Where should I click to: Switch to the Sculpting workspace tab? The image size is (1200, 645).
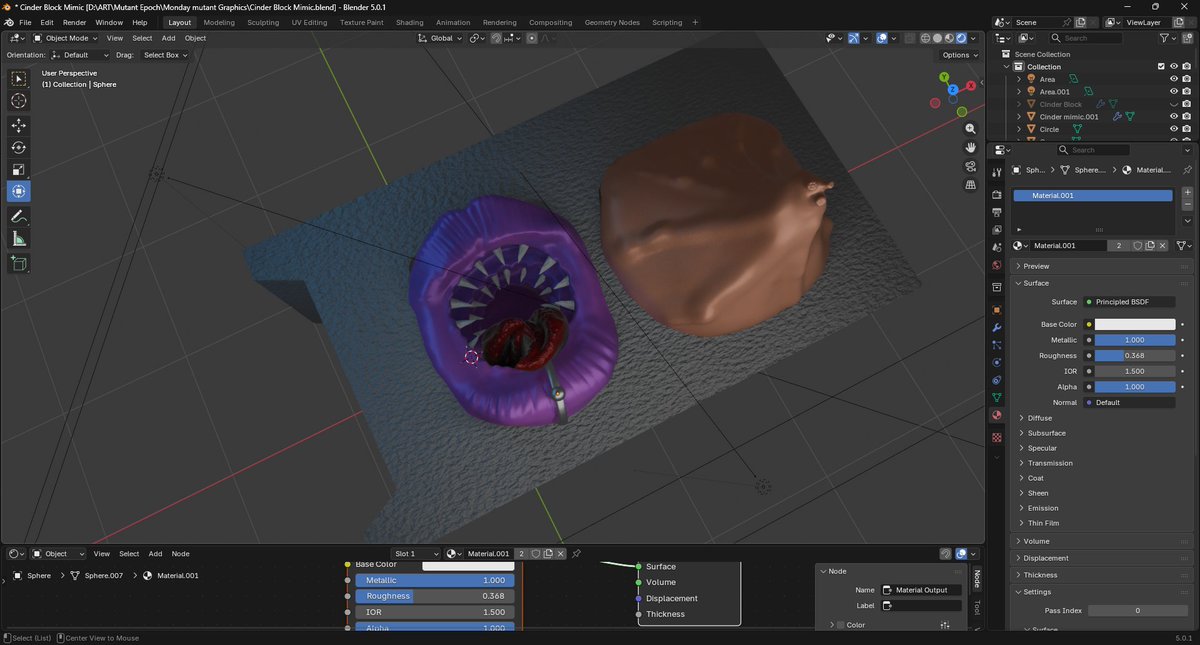pyautogui.click(x=263, y=22)
